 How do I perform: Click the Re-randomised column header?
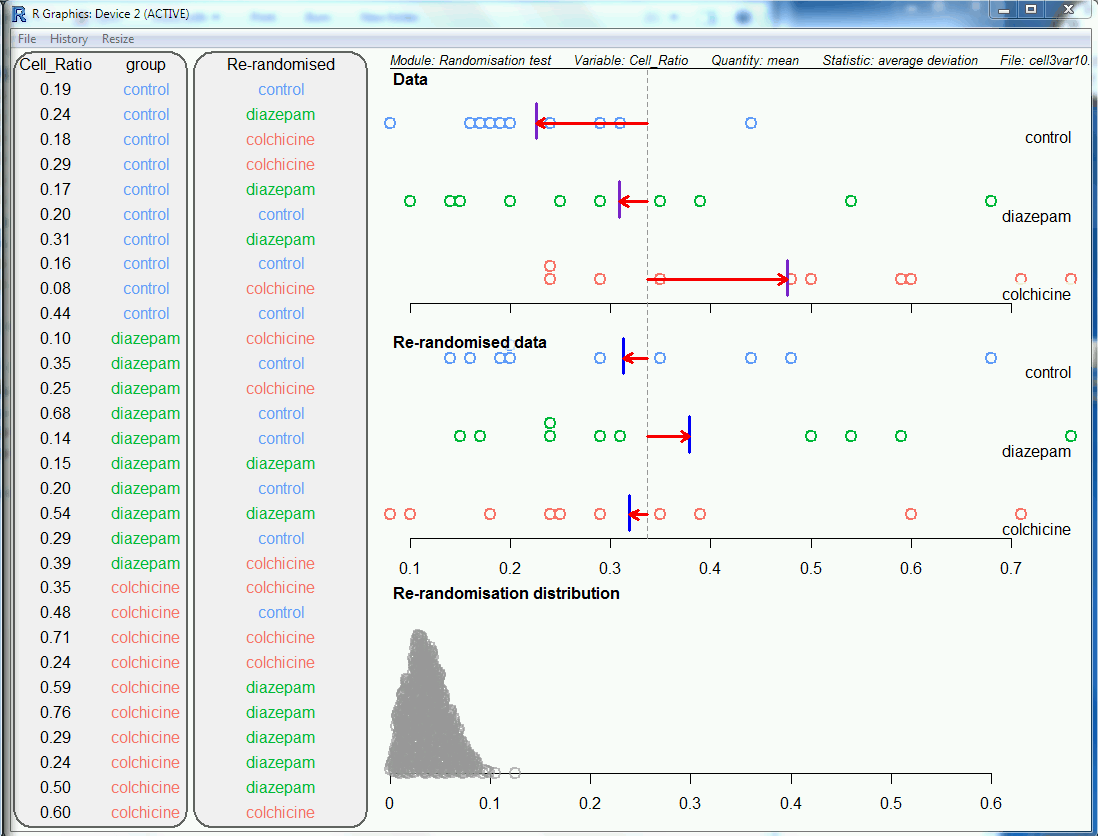click(281, 65)
